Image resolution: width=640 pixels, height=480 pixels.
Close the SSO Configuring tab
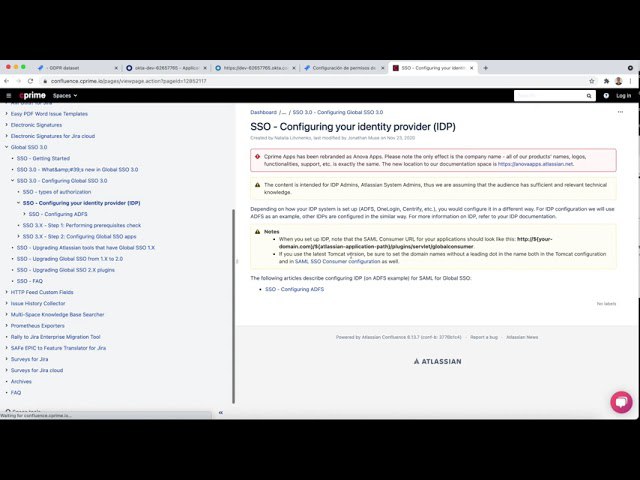coord(471,68)
